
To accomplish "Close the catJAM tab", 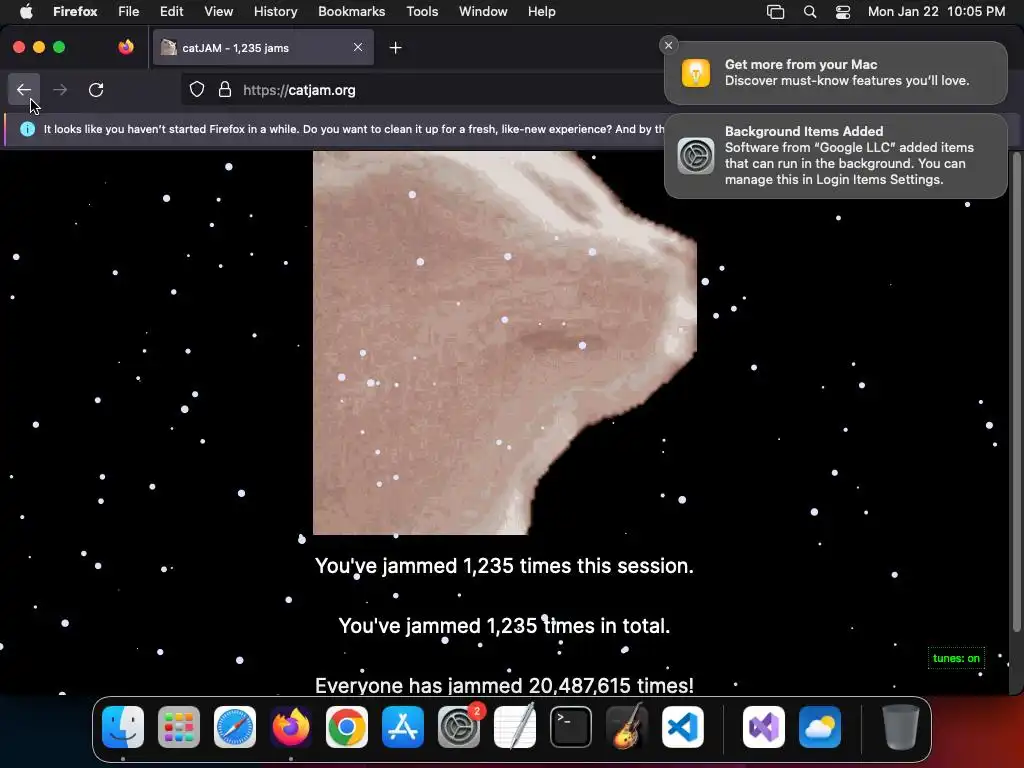I will [x=358, y=47].
